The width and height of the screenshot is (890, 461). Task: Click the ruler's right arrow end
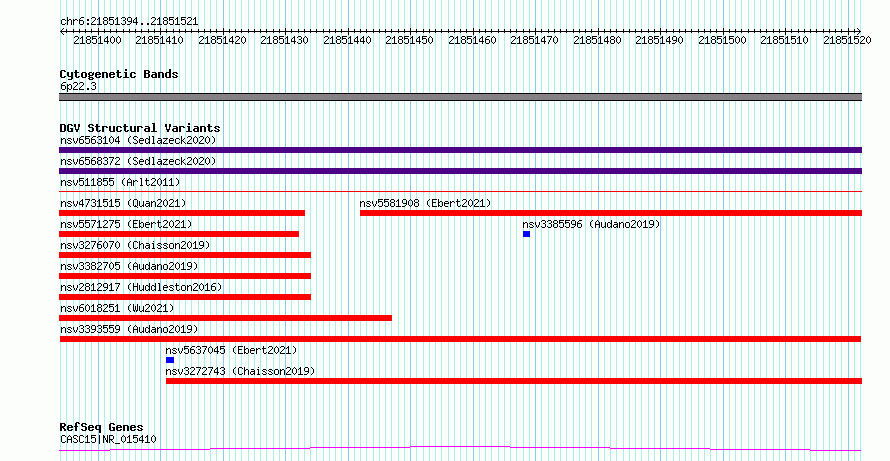(859, 31)
